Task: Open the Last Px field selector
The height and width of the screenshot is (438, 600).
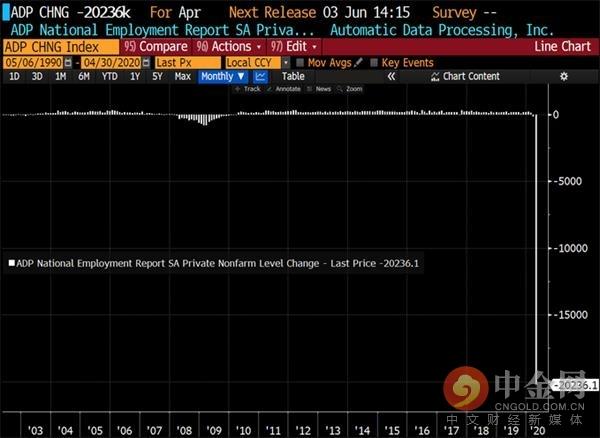Action: point(188,63)
